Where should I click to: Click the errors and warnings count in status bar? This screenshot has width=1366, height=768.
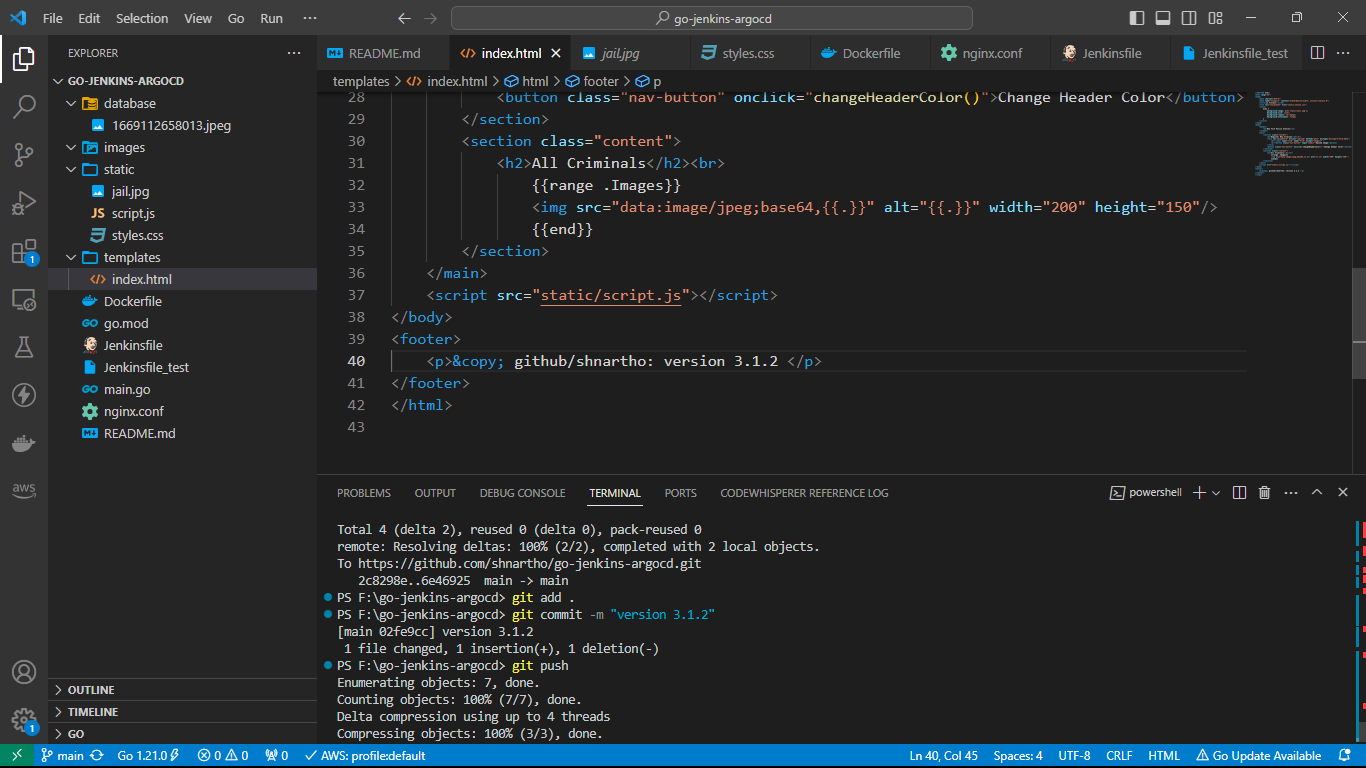click(223, 755)
